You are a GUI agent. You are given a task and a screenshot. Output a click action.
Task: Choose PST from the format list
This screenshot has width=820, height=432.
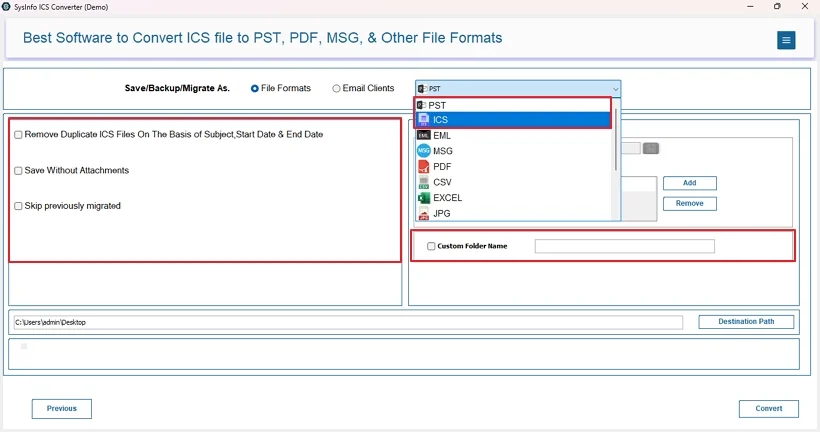coord(514,105)
